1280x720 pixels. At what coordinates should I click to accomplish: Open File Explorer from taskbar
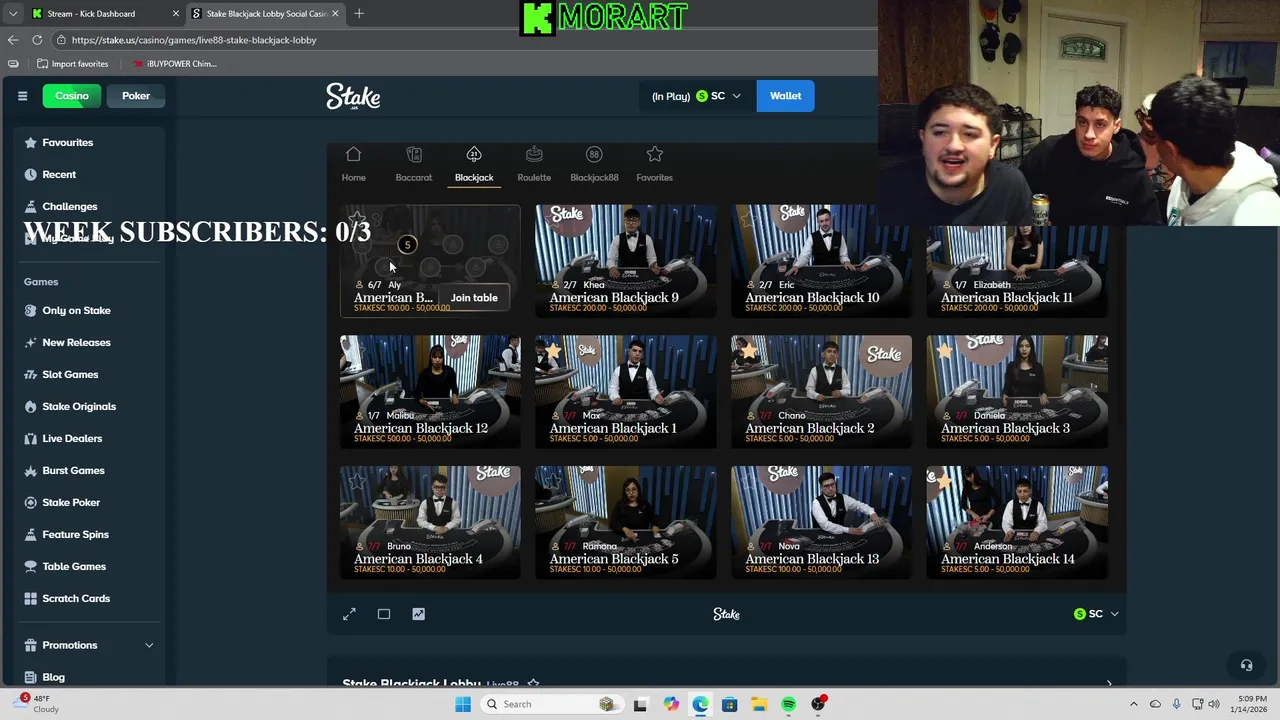(x=759, y=704)
